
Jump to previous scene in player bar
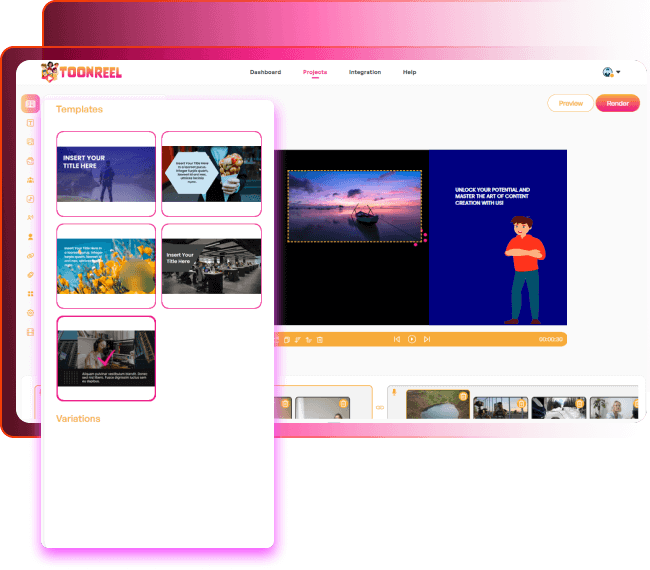396,340
